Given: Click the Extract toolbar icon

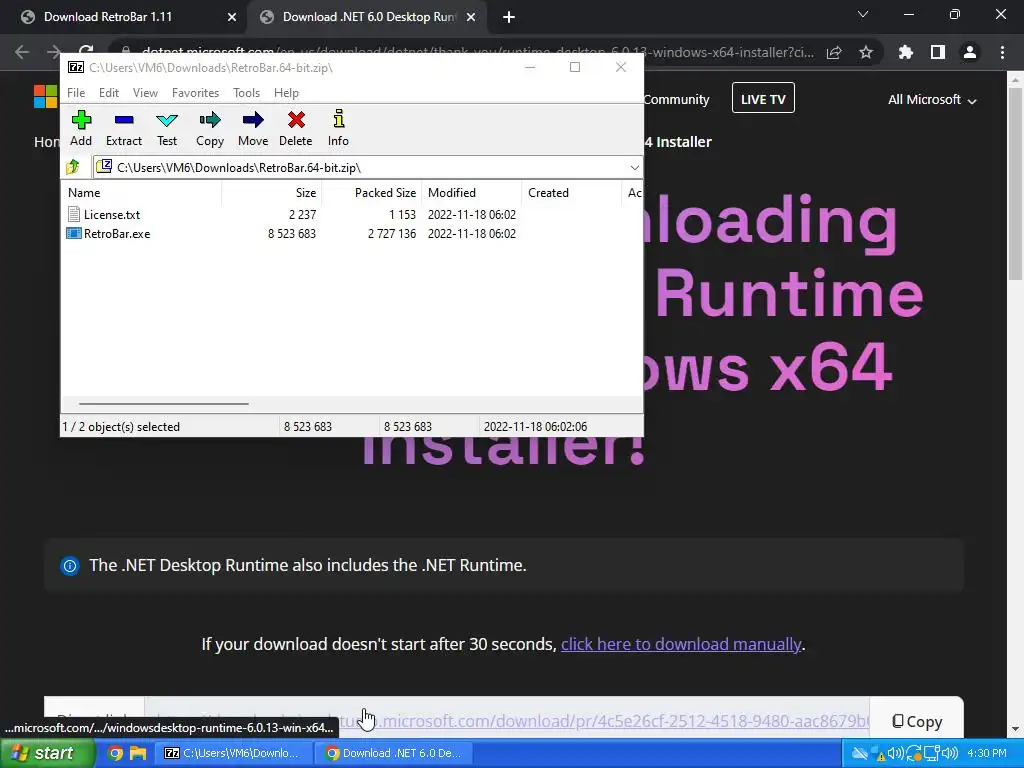Looking at the screenshot, I should click(123, 129).
